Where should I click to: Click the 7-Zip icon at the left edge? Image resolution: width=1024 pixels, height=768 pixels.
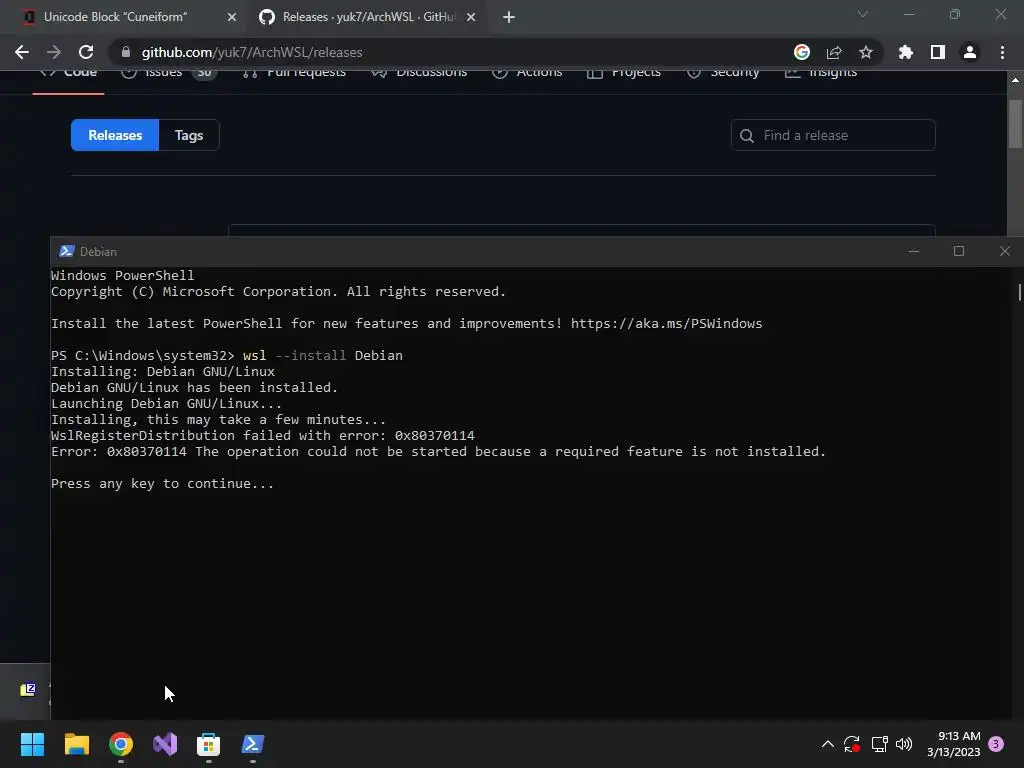point(28,690)
